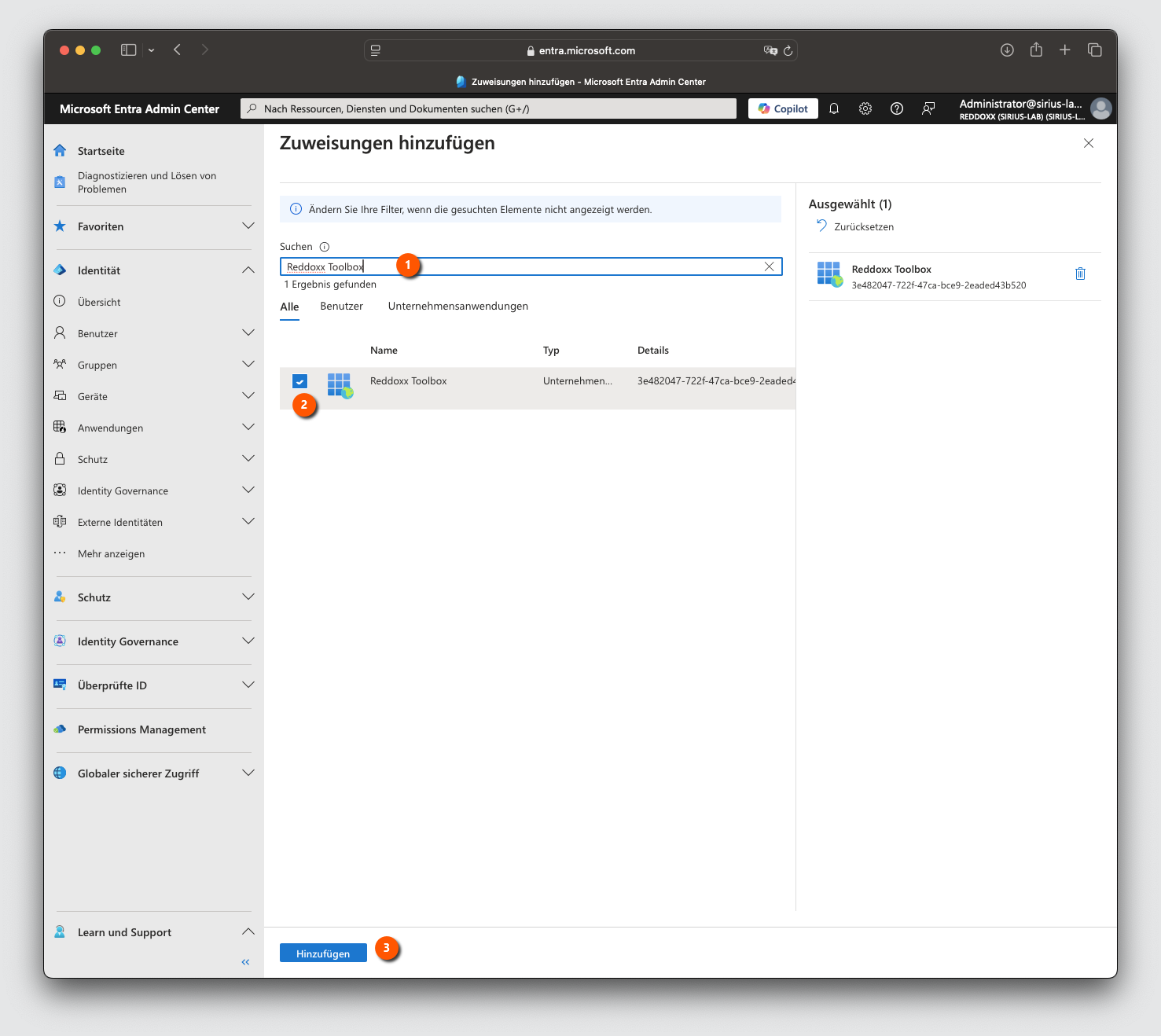This screenshot has height=1036, width=1161.
Task: Collapse the Identität section chevron
Action: pyautogui.click(x=248, y=270)
